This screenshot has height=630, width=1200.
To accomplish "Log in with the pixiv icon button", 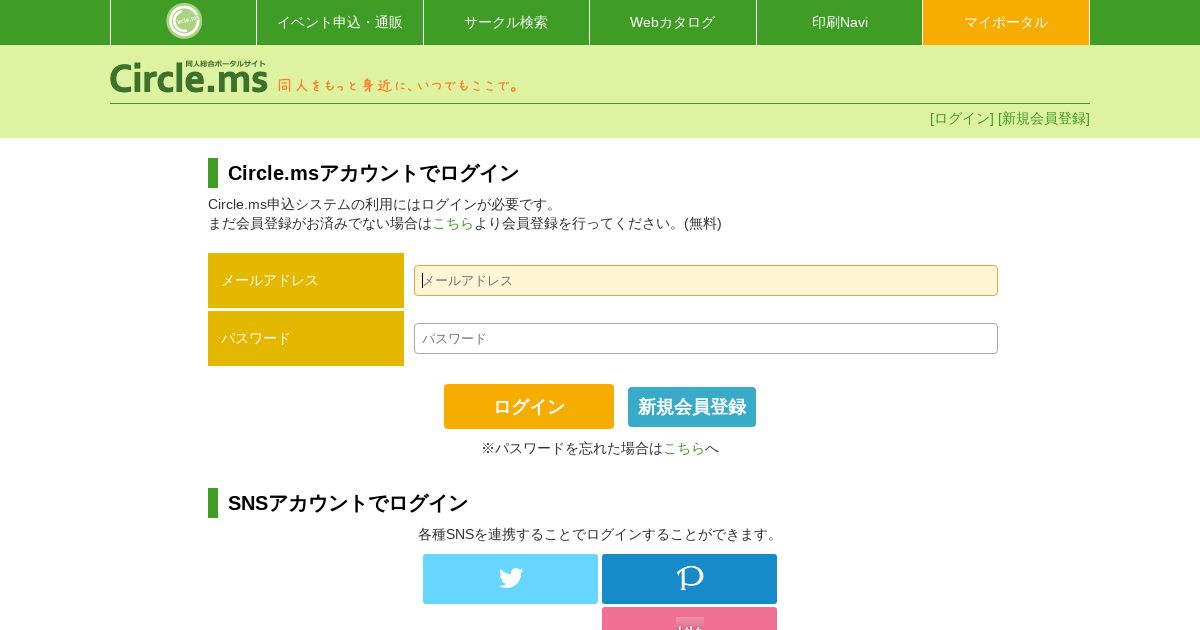I will tap(689, 579).
